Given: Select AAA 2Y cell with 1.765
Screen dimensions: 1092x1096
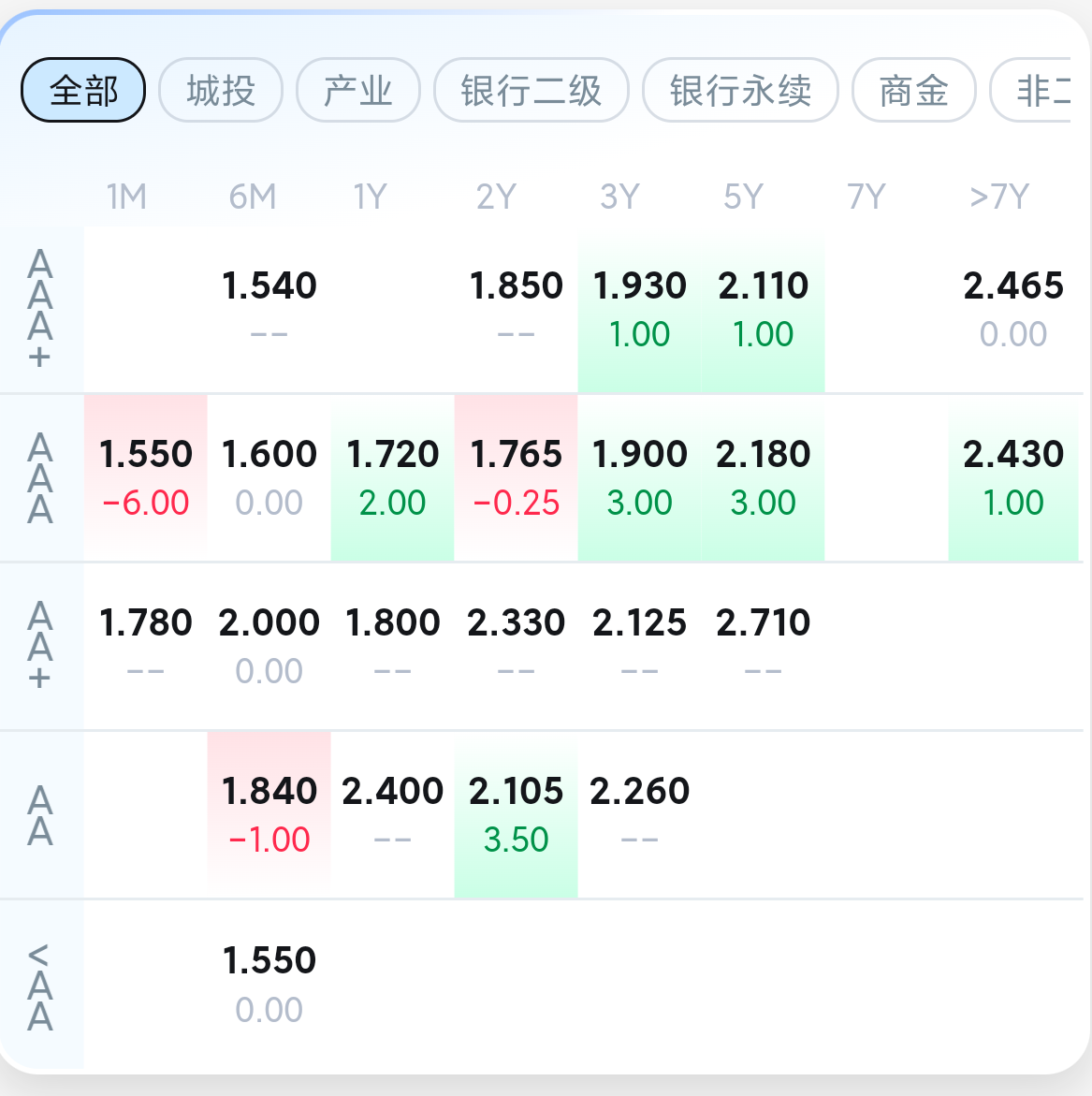Looking at the screenshot, I should (517, 477).
